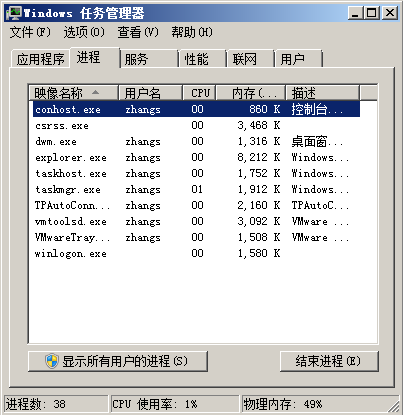Select the 进程 tab
The height and width of the screenshot is (415, 403).
(94, 57)
